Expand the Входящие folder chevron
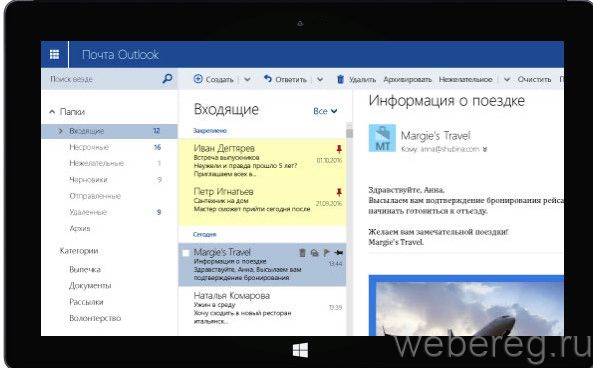The image size is (593, 368). point(61,131)
